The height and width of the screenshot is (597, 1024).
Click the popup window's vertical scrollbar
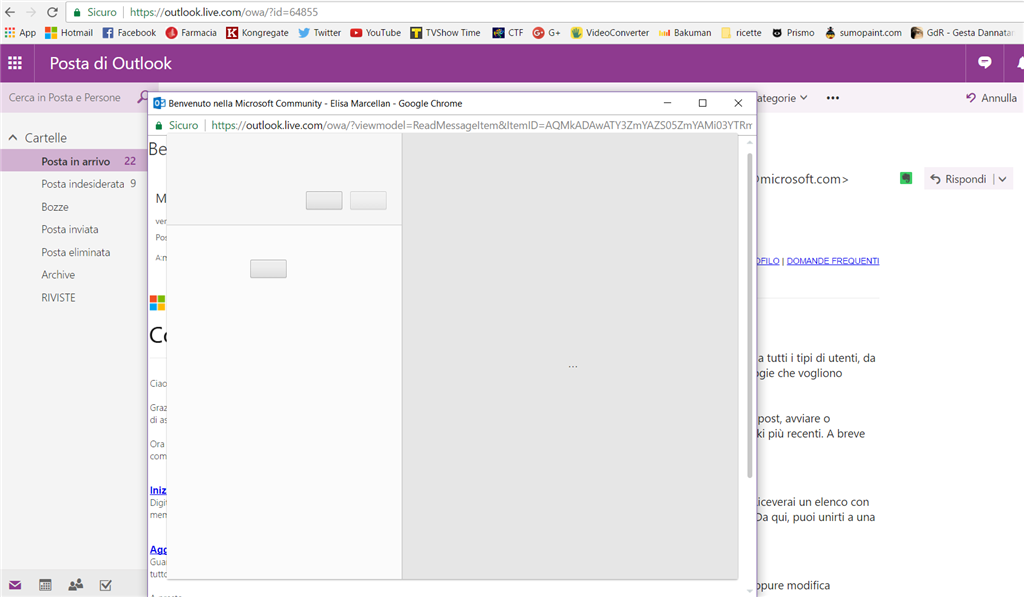(750, 315)
